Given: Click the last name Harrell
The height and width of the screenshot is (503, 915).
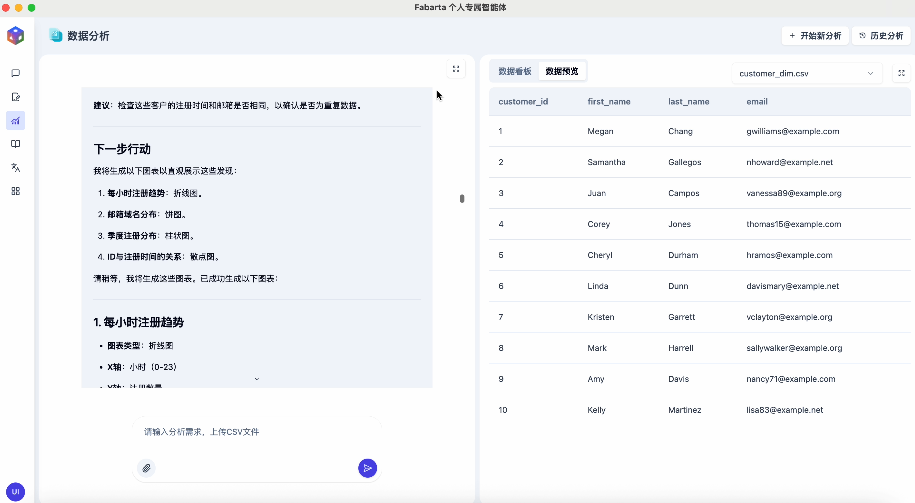Looking at the screenshot, I should tap(680, 348).
